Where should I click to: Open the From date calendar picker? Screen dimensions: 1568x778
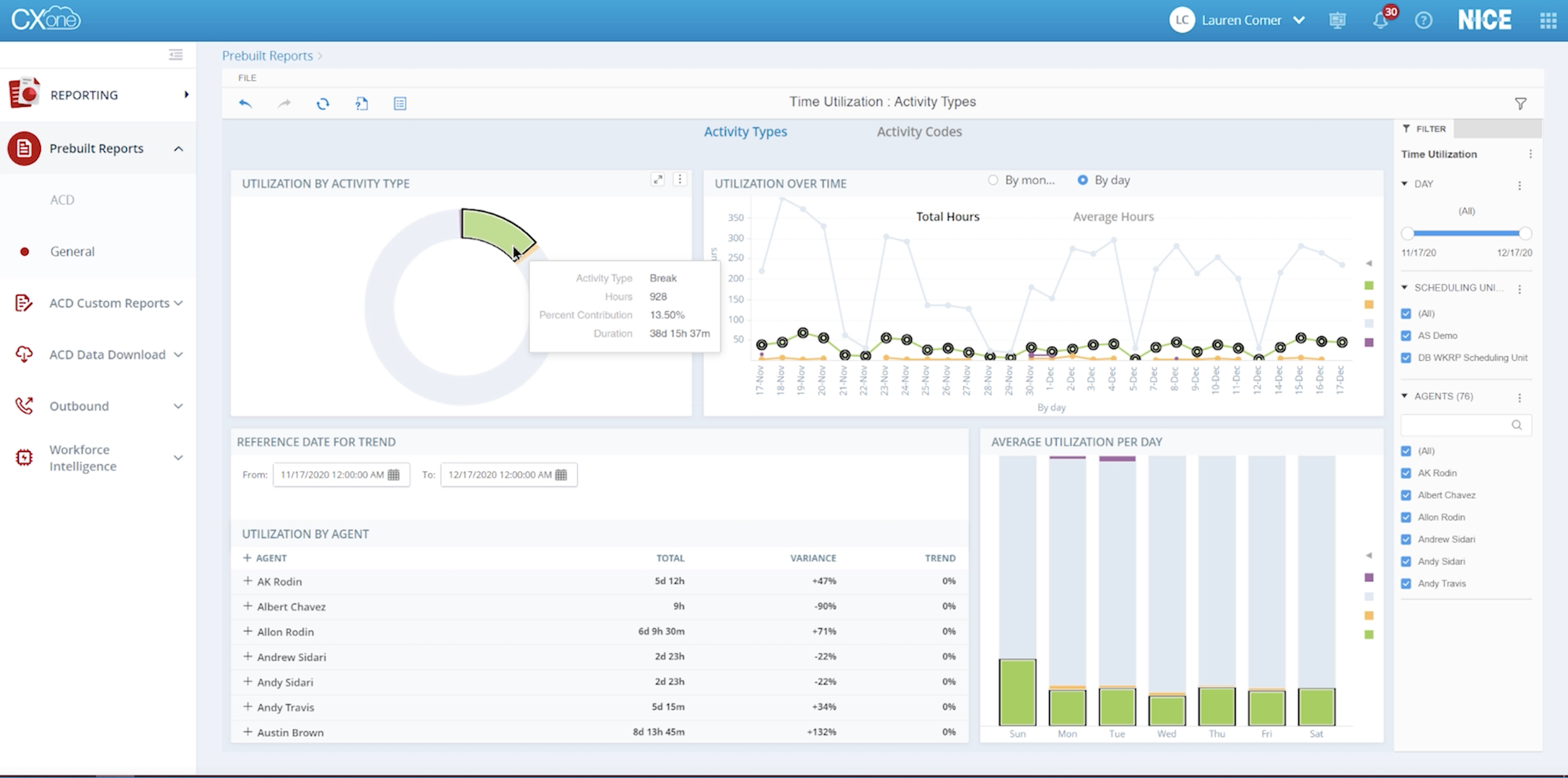click(x=394, y=474)
